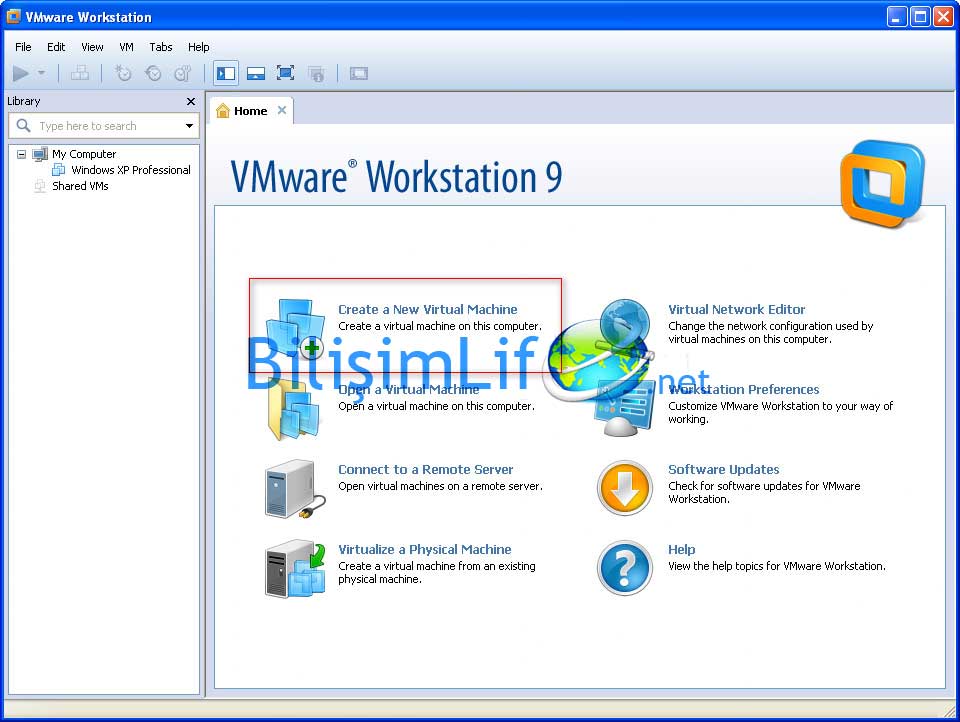
Task: Click the Open a Virtual Machine link
Action: click(408, 390)
